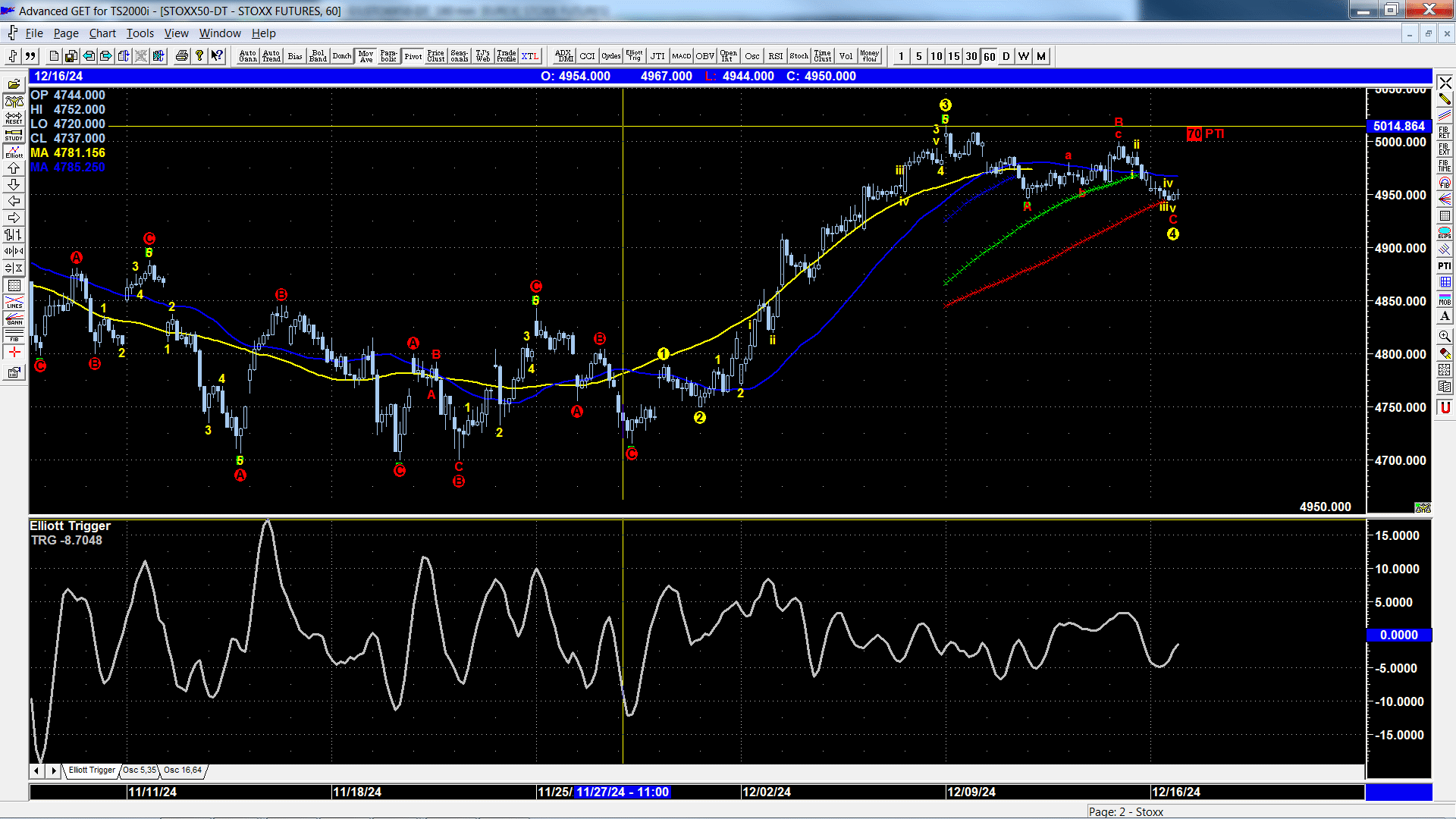Click the GANN tool icon
This screenshot has height=819, width=1456.
14,318
